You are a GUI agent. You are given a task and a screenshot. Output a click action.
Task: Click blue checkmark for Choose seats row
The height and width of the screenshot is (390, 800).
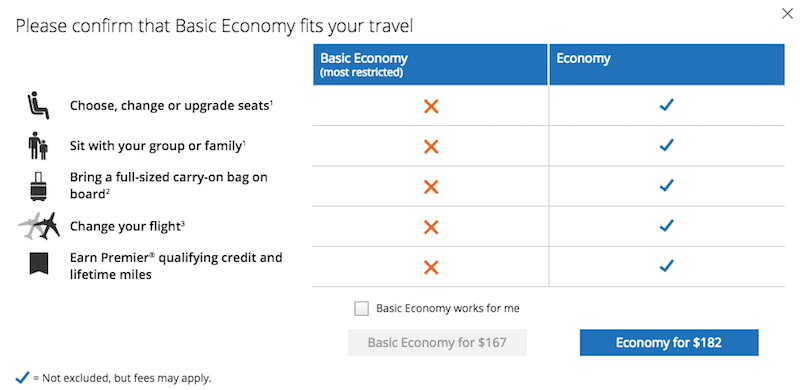pos(666,106)
